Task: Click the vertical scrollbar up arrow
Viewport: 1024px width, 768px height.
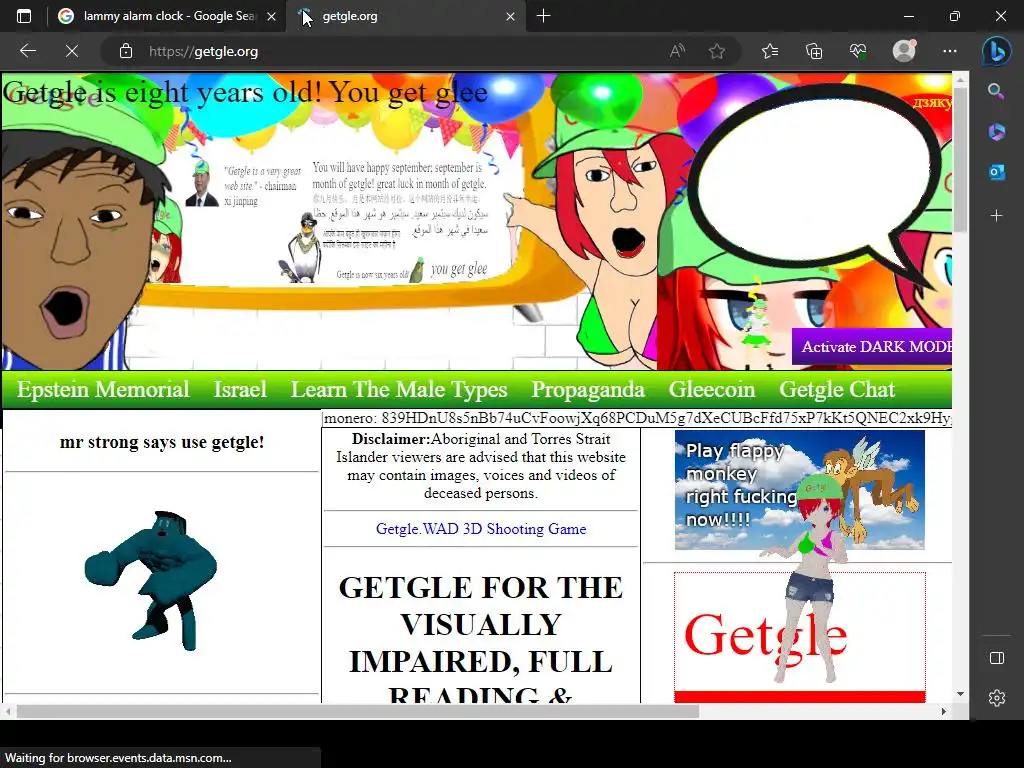Action: click(x=960, y=80)
